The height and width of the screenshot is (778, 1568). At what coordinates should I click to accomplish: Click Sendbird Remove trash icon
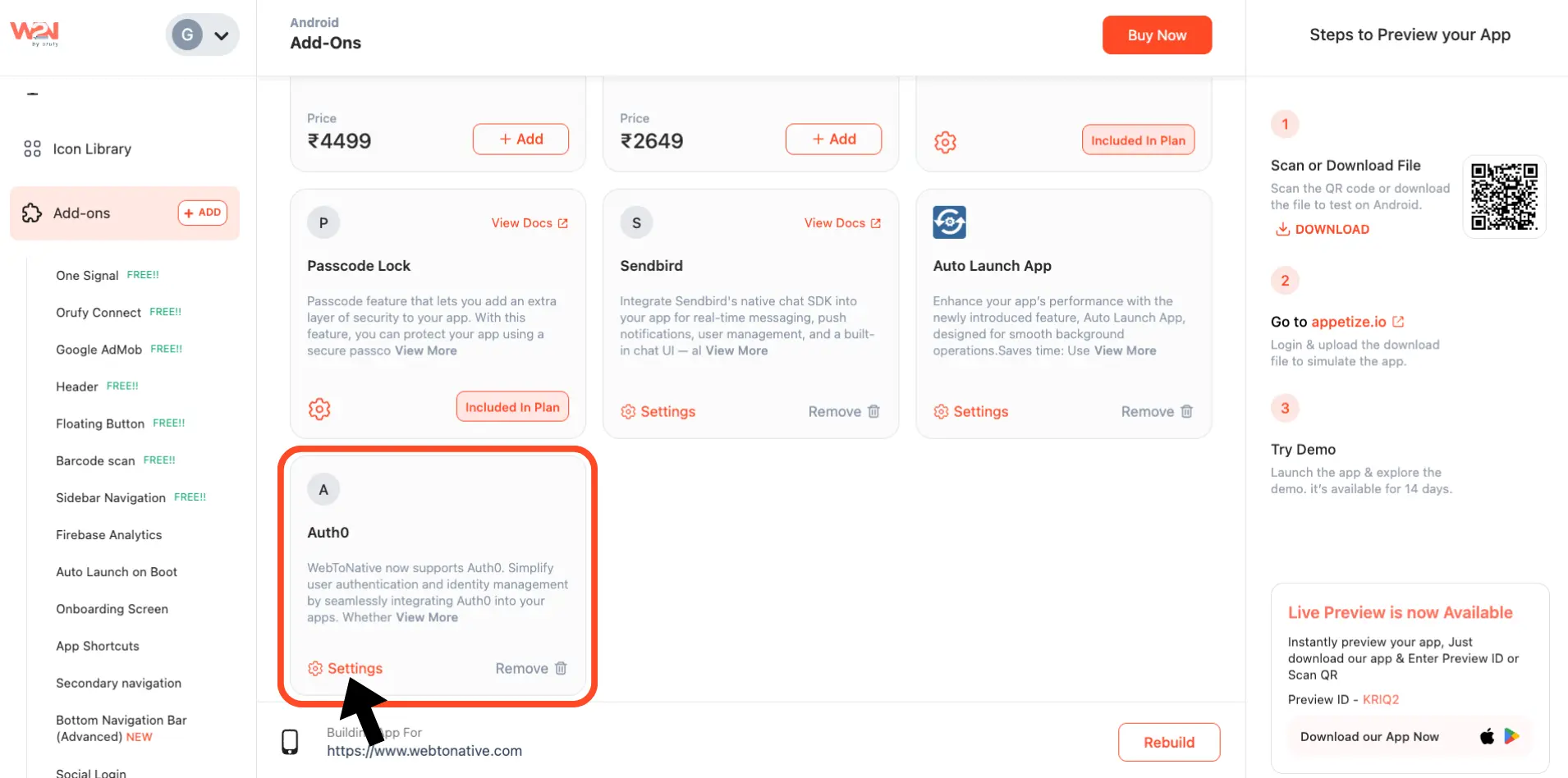point(873,411)
